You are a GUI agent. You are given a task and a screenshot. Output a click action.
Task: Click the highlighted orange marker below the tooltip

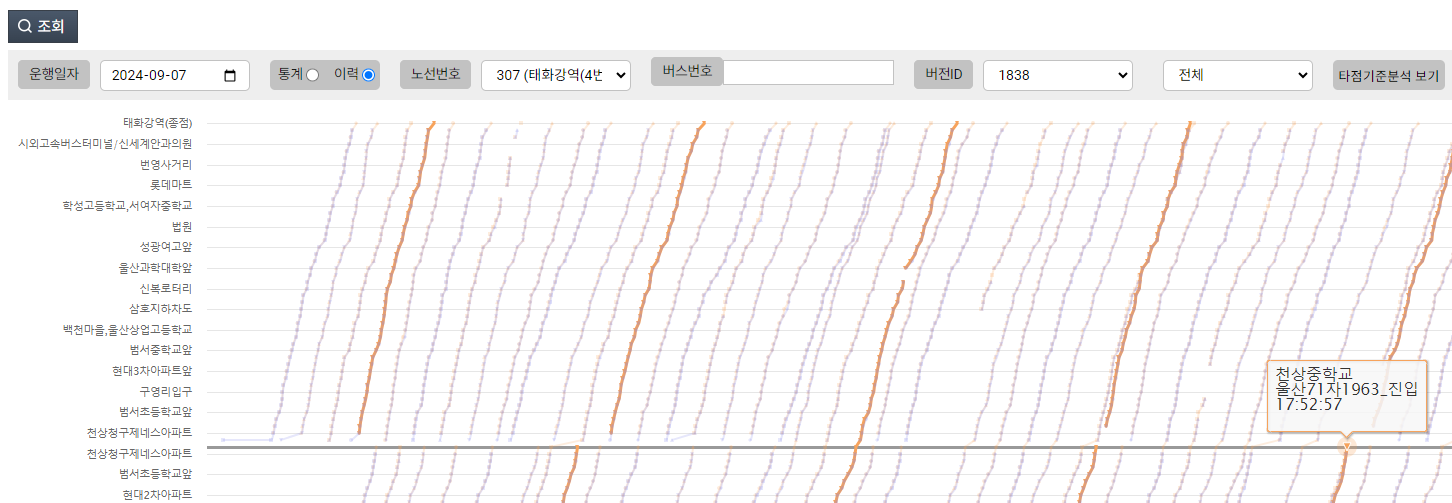[x=1346, y=446]
